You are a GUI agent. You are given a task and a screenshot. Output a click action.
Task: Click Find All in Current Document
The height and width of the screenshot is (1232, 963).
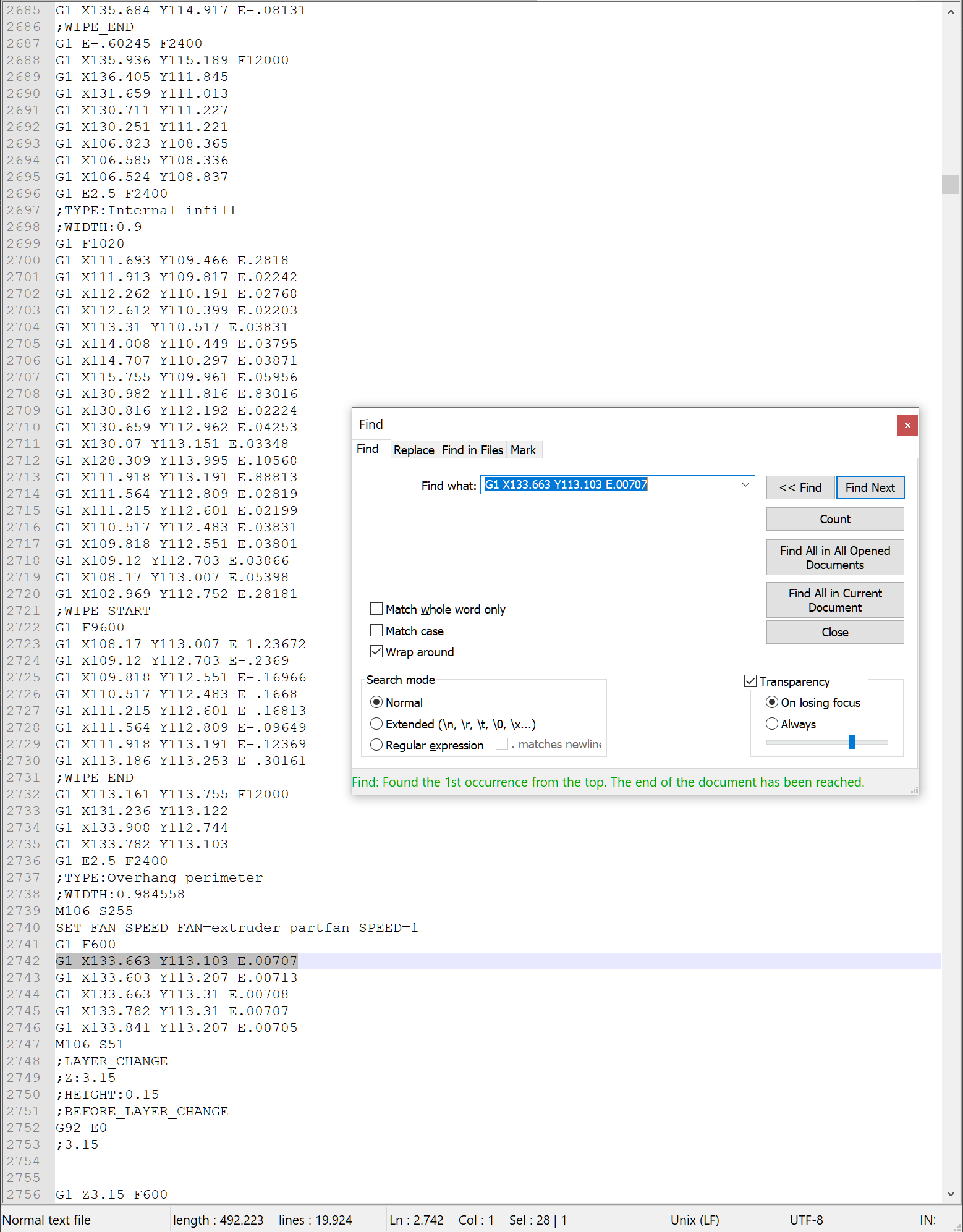point(835,600)
